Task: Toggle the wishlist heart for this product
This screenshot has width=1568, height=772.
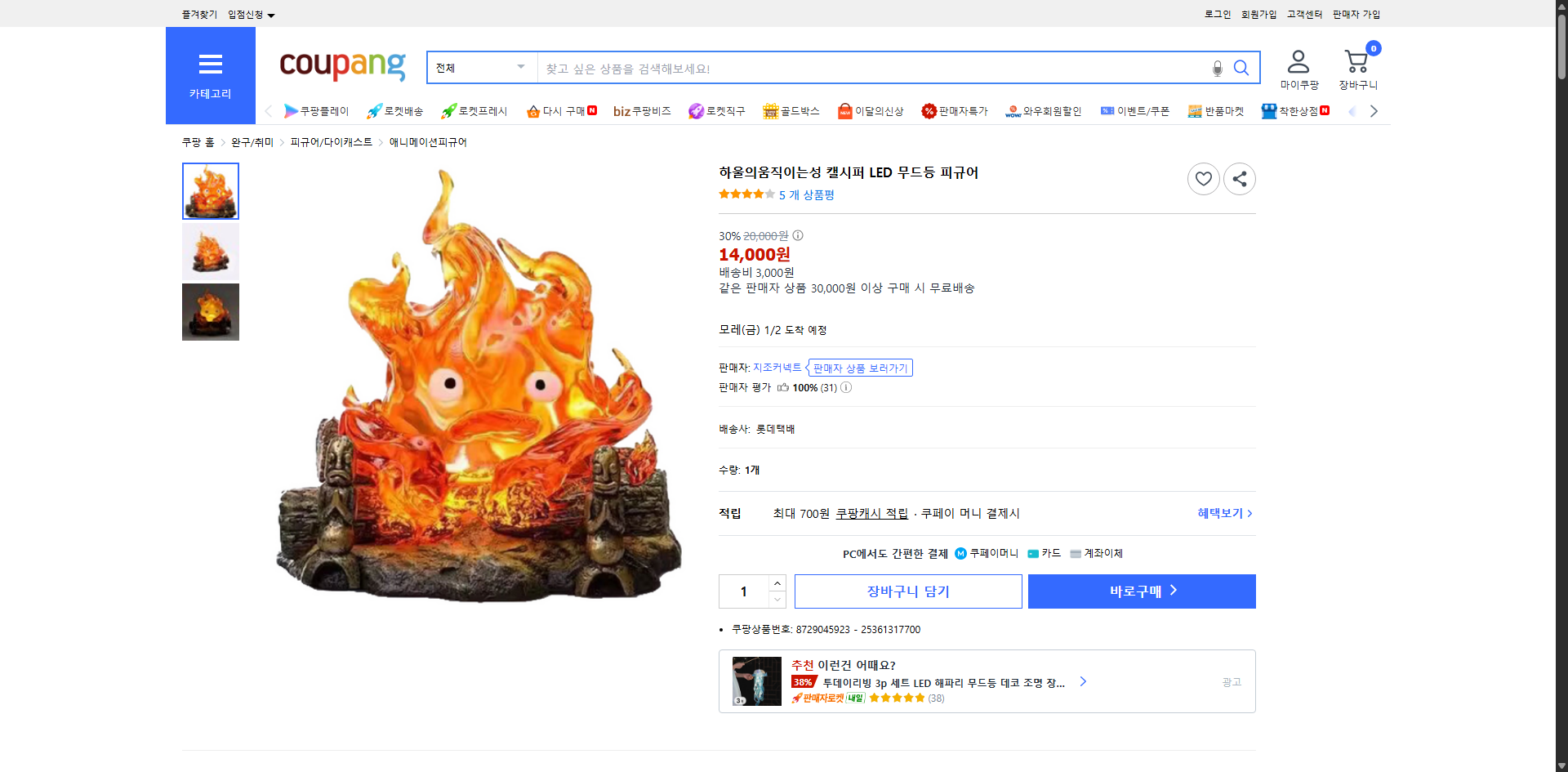Action: 1203,178
